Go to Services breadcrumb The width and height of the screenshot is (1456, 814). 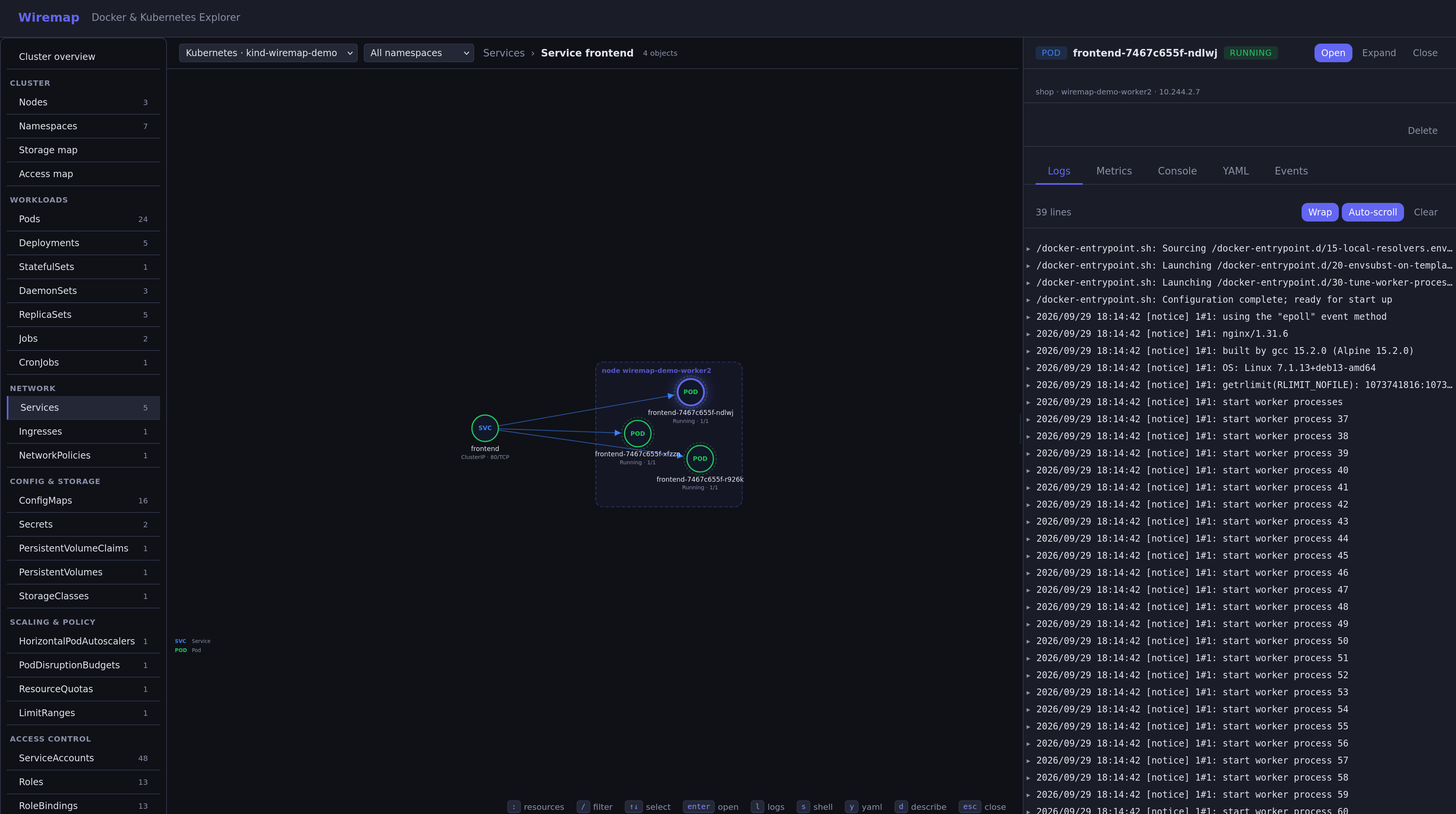504,53
